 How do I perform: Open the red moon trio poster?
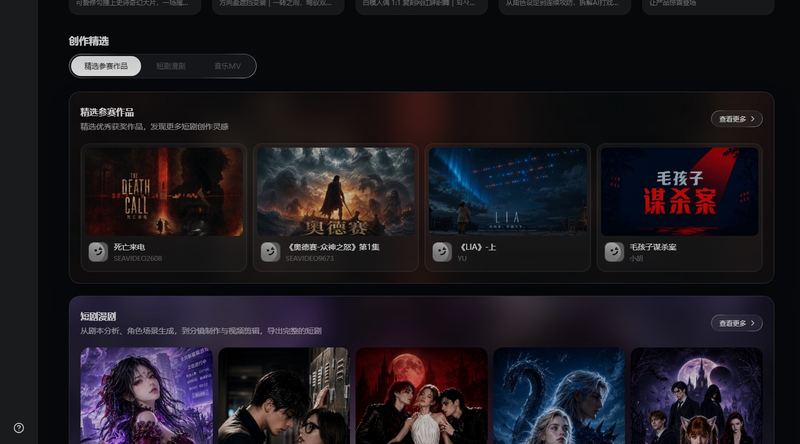point(421,396)
